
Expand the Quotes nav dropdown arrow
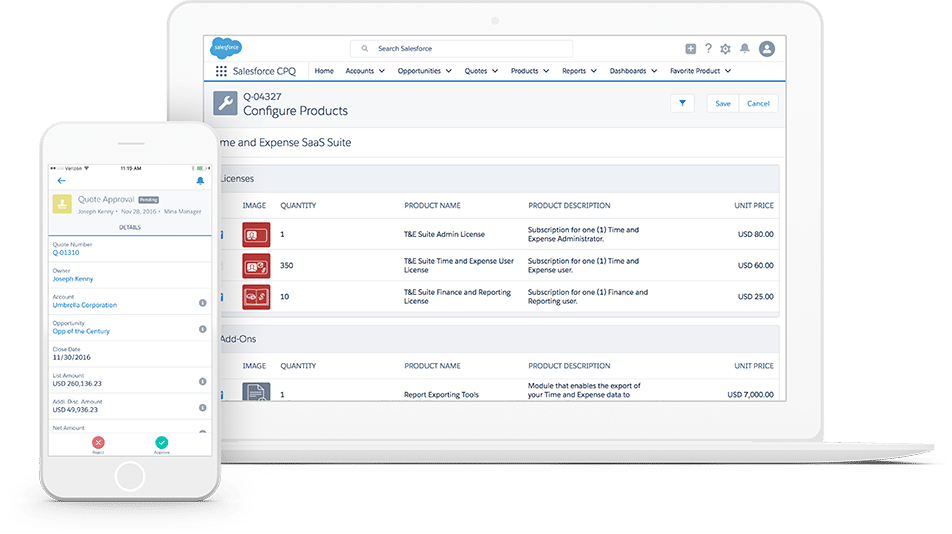(495, 71)
